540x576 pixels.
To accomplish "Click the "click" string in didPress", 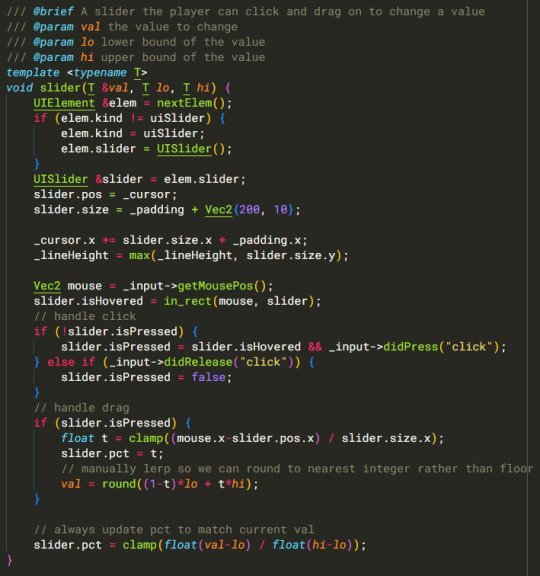I will [x=468, y=347].
